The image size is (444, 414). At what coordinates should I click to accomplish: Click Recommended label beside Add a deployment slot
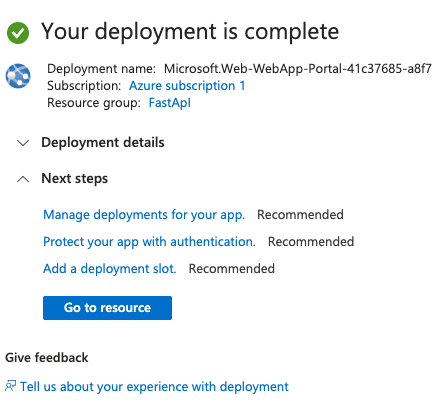[x=232, y=269]
